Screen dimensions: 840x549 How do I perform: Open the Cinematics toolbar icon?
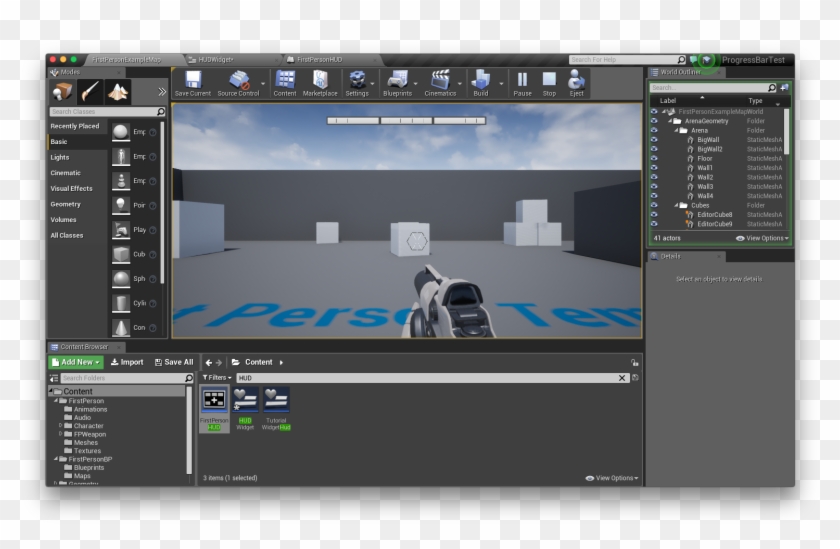click(440, 82)
